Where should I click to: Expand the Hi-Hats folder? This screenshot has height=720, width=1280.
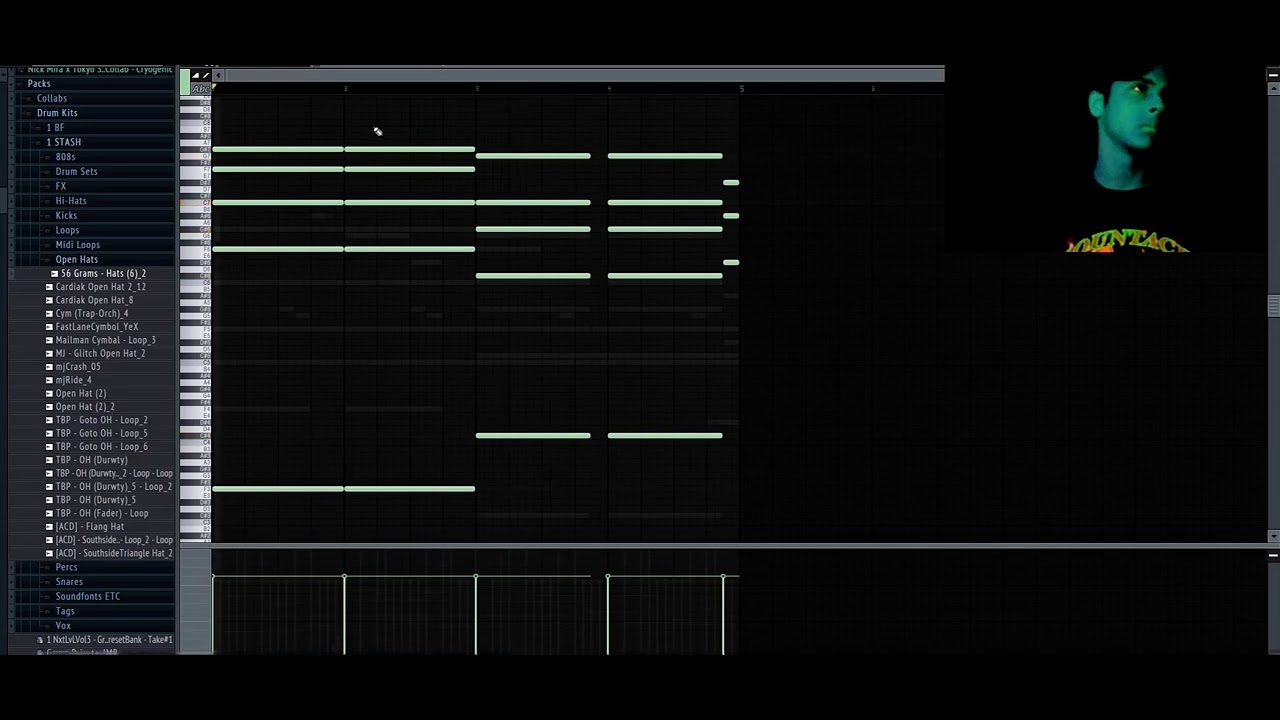point(71,201)
